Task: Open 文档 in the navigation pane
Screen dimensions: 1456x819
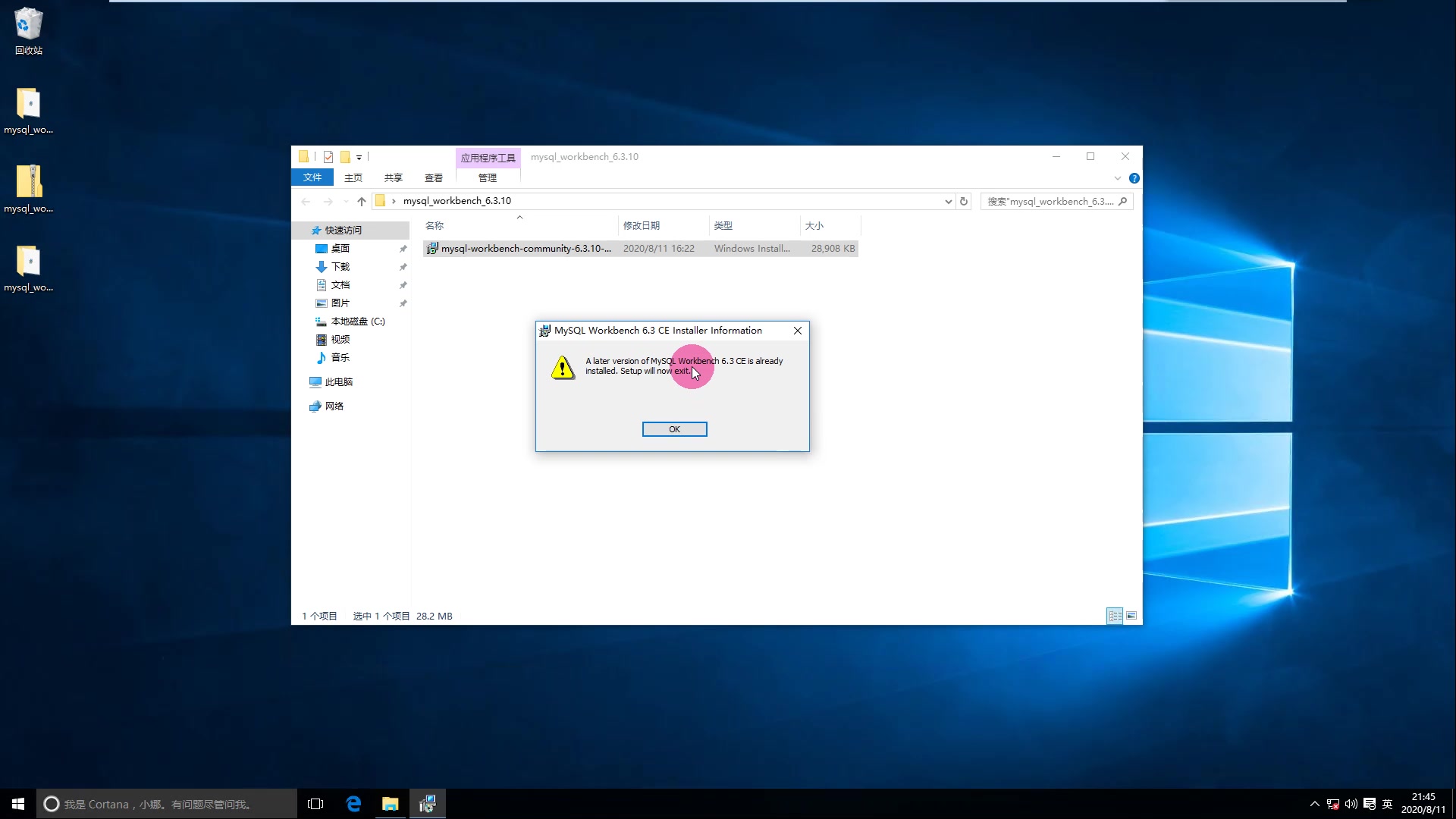Action: click(x=340, y=284)
